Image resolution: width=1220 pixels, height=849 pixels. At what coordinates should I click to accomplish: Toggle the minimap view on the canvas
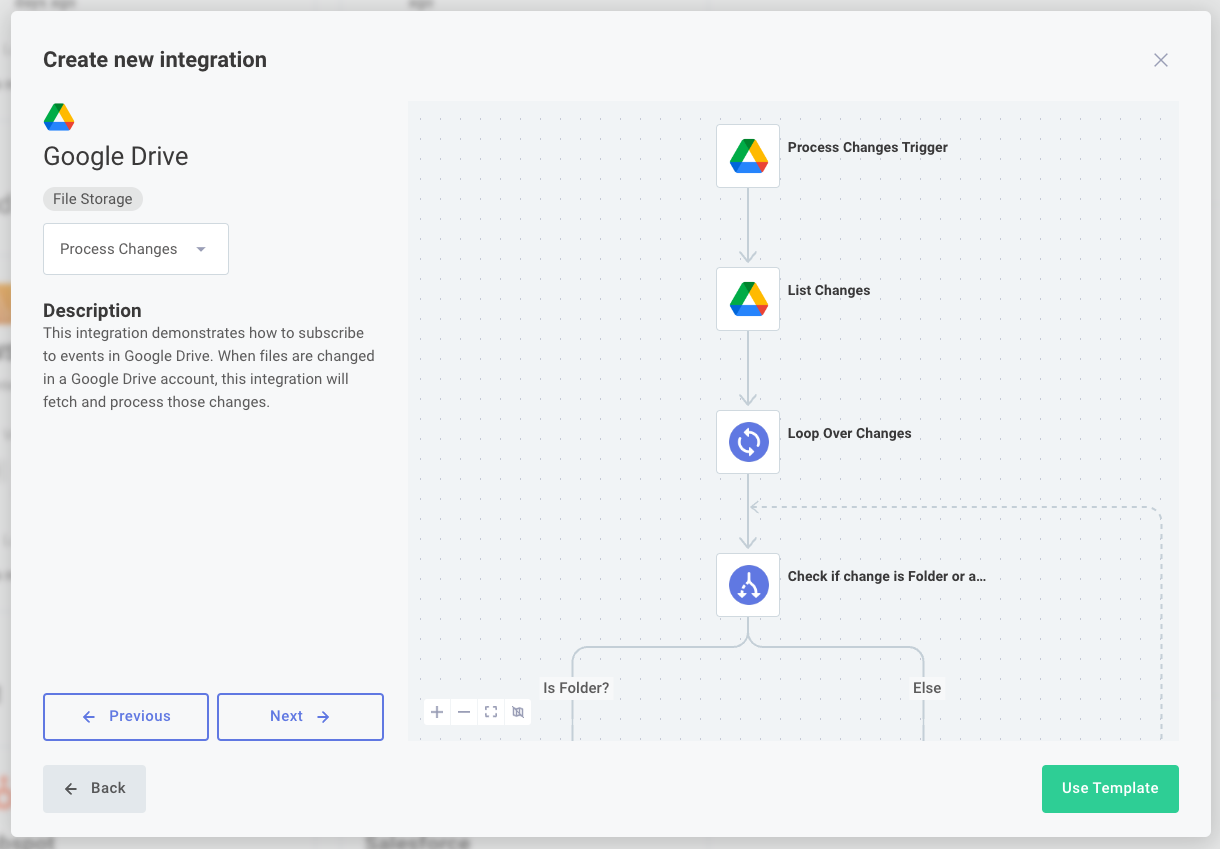click(x=518, y=712)
